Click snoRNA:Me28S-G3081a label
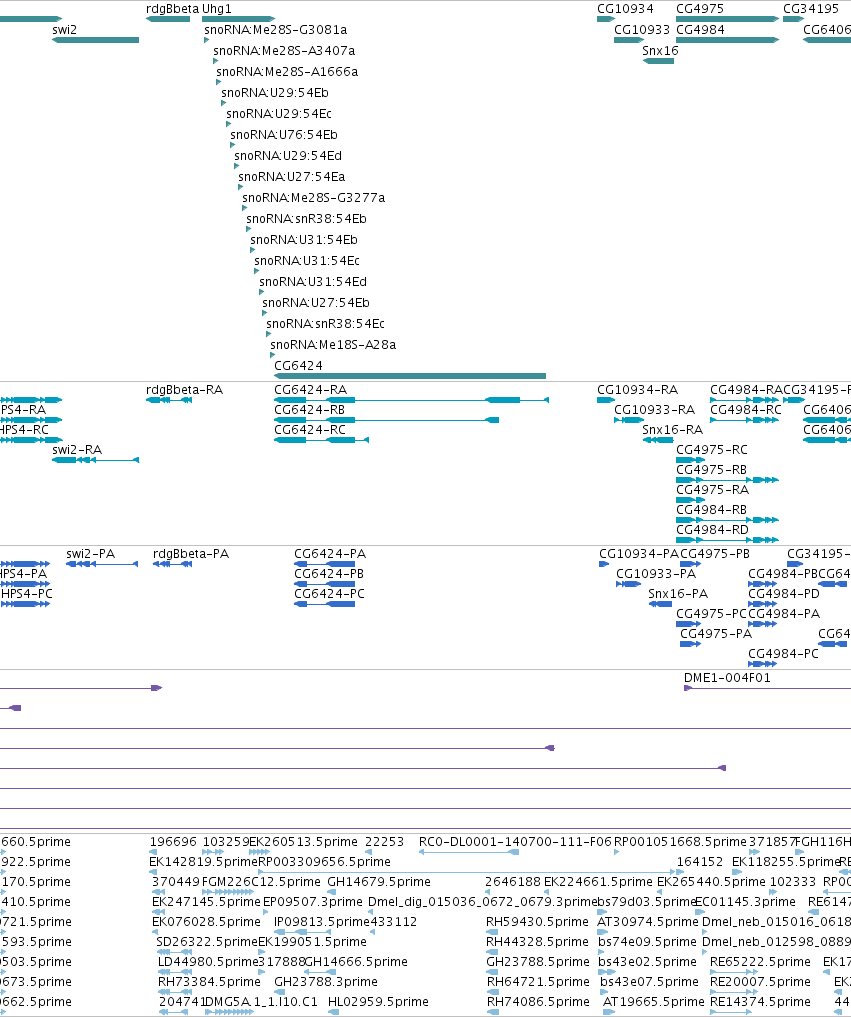This screenshot has width=851, height=1017. pyautogui.click(x=276, y=30)
